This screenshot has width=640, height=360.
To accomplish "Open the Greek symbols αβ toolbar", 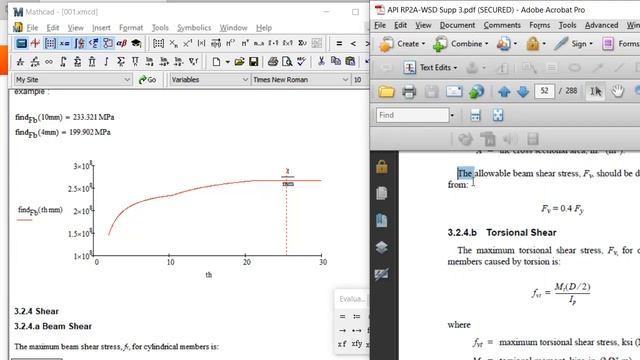I will pos(121,43).
